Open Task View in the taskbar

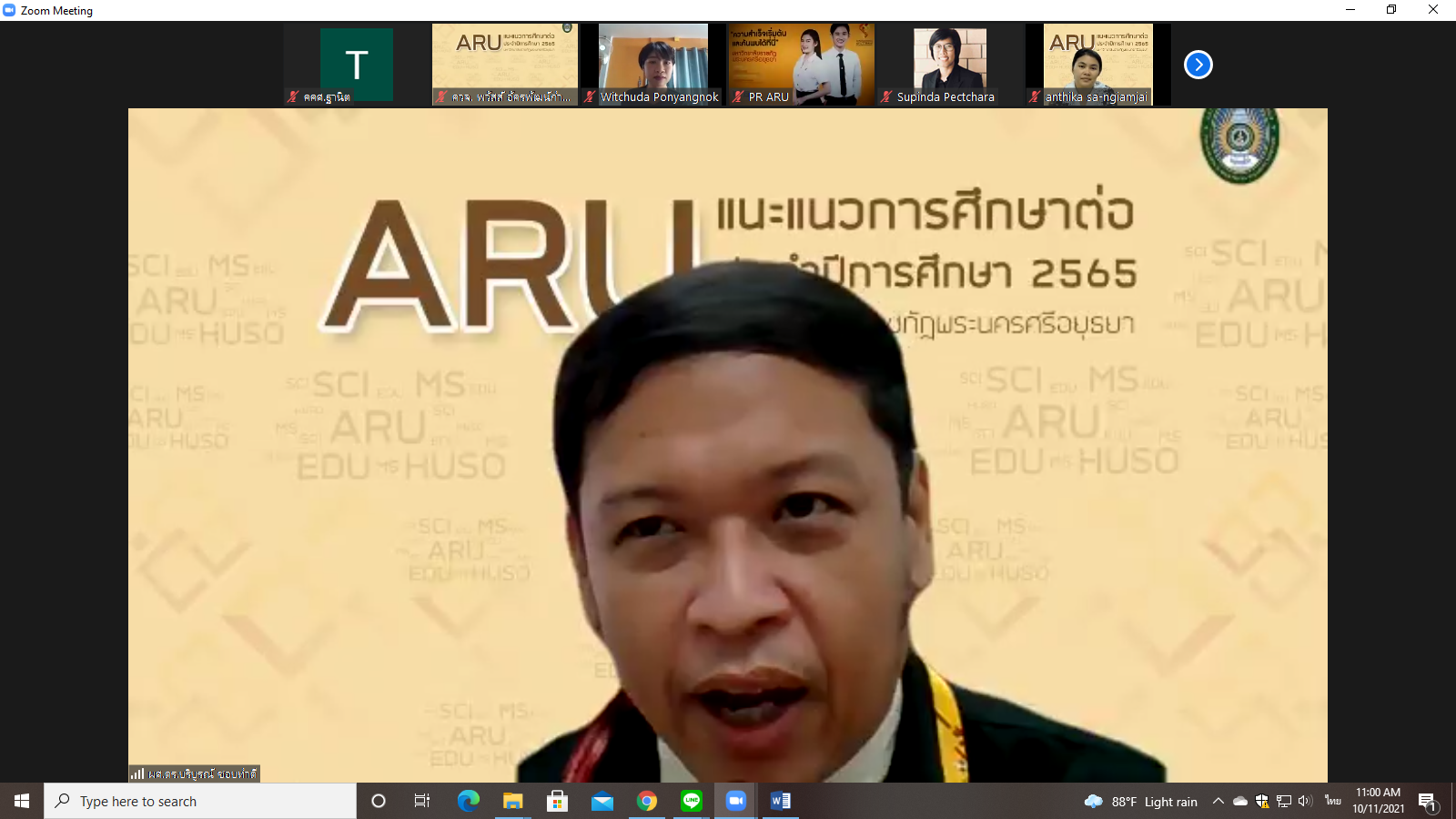click(x=422, y=801)
